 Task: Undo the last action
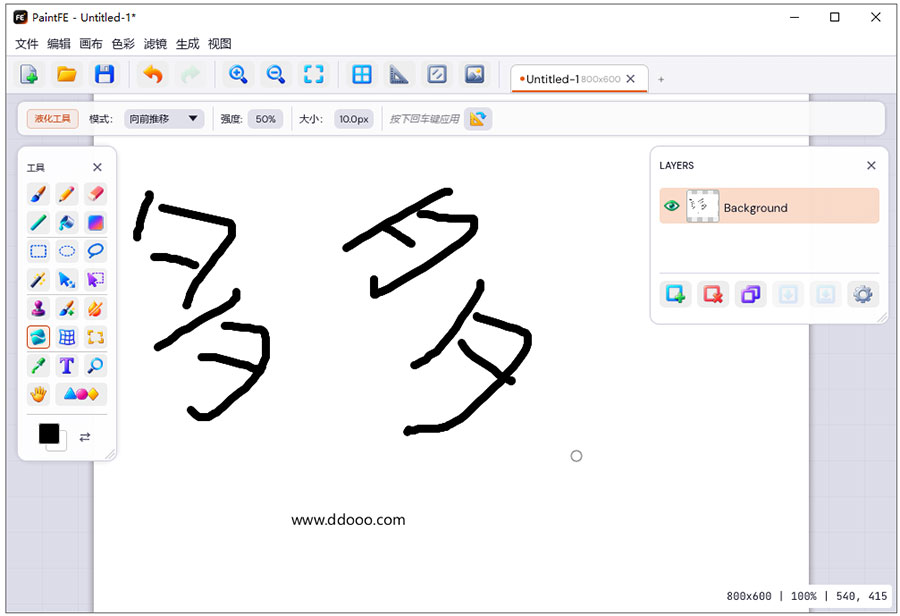[x=153, y=75]
